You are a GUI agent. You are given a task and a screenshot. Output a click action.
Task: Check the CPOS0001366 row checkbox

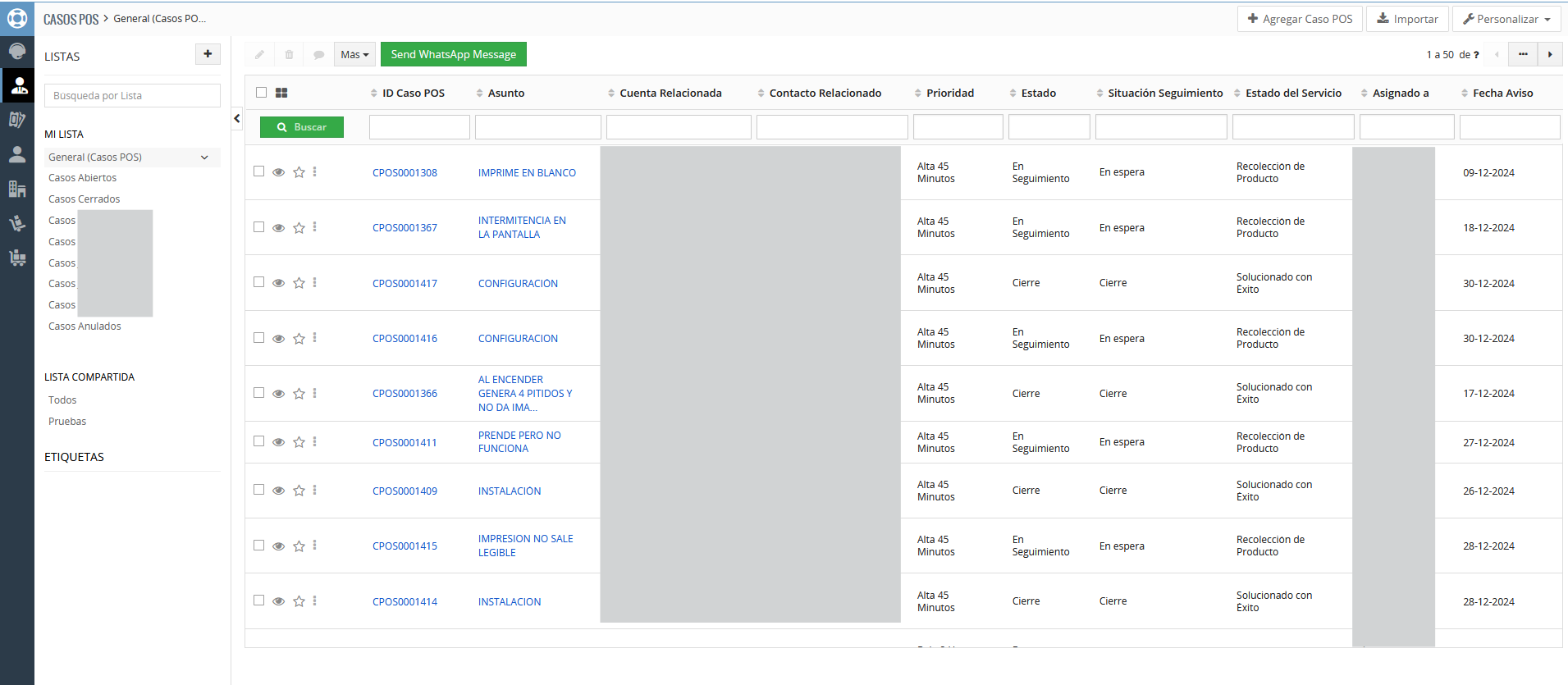[259, 393]
